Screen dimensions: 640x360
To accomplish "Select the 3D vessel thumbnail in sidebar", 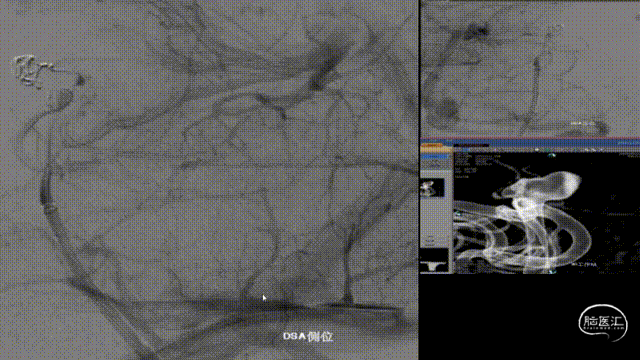I will click(432, 188).
